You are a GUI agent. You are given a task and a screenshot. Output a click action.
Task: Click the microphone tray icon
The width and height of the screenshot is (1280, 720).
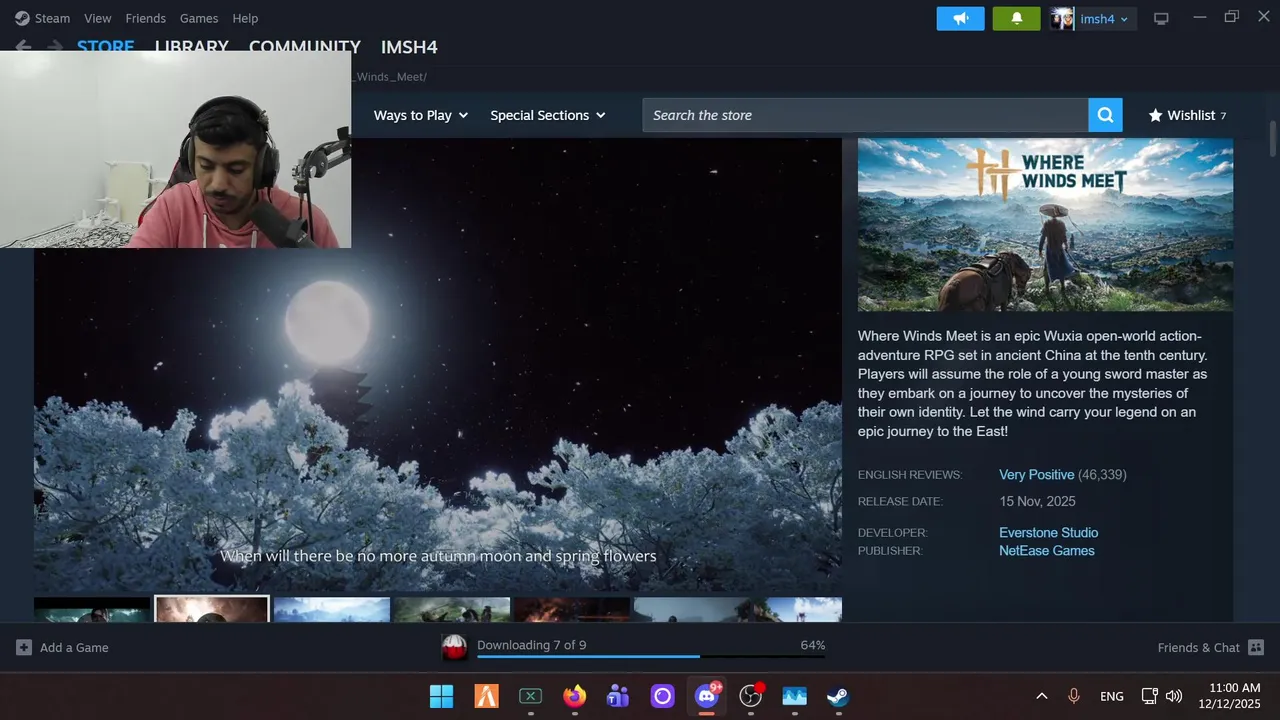[x=1074, y=696]
